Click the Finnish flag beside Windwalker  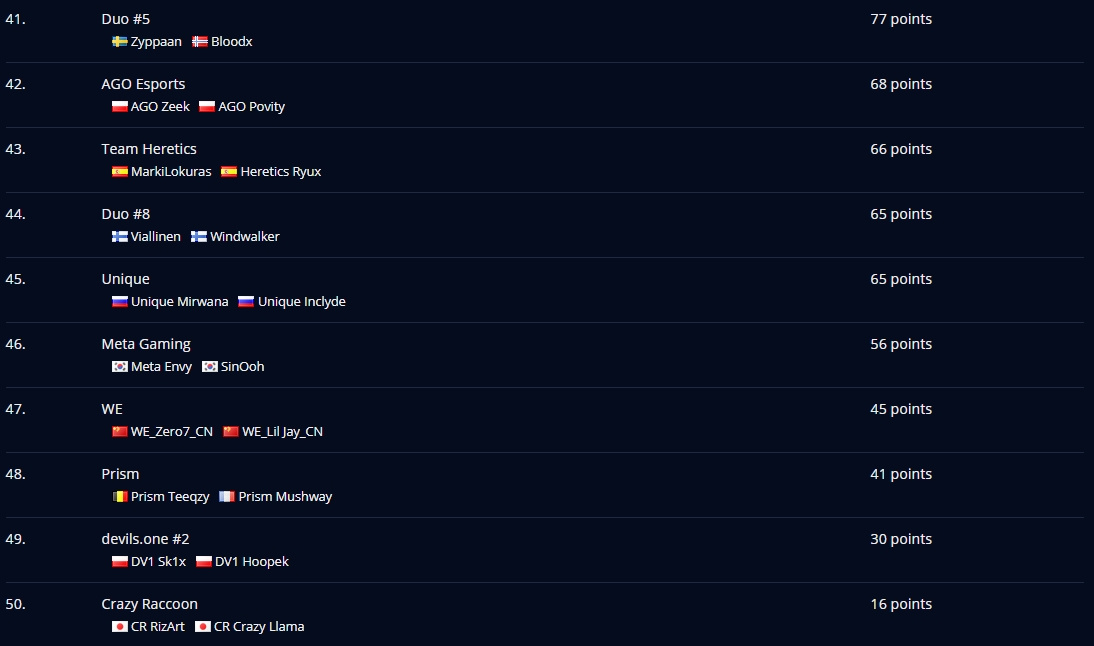[x=199, y=236]
